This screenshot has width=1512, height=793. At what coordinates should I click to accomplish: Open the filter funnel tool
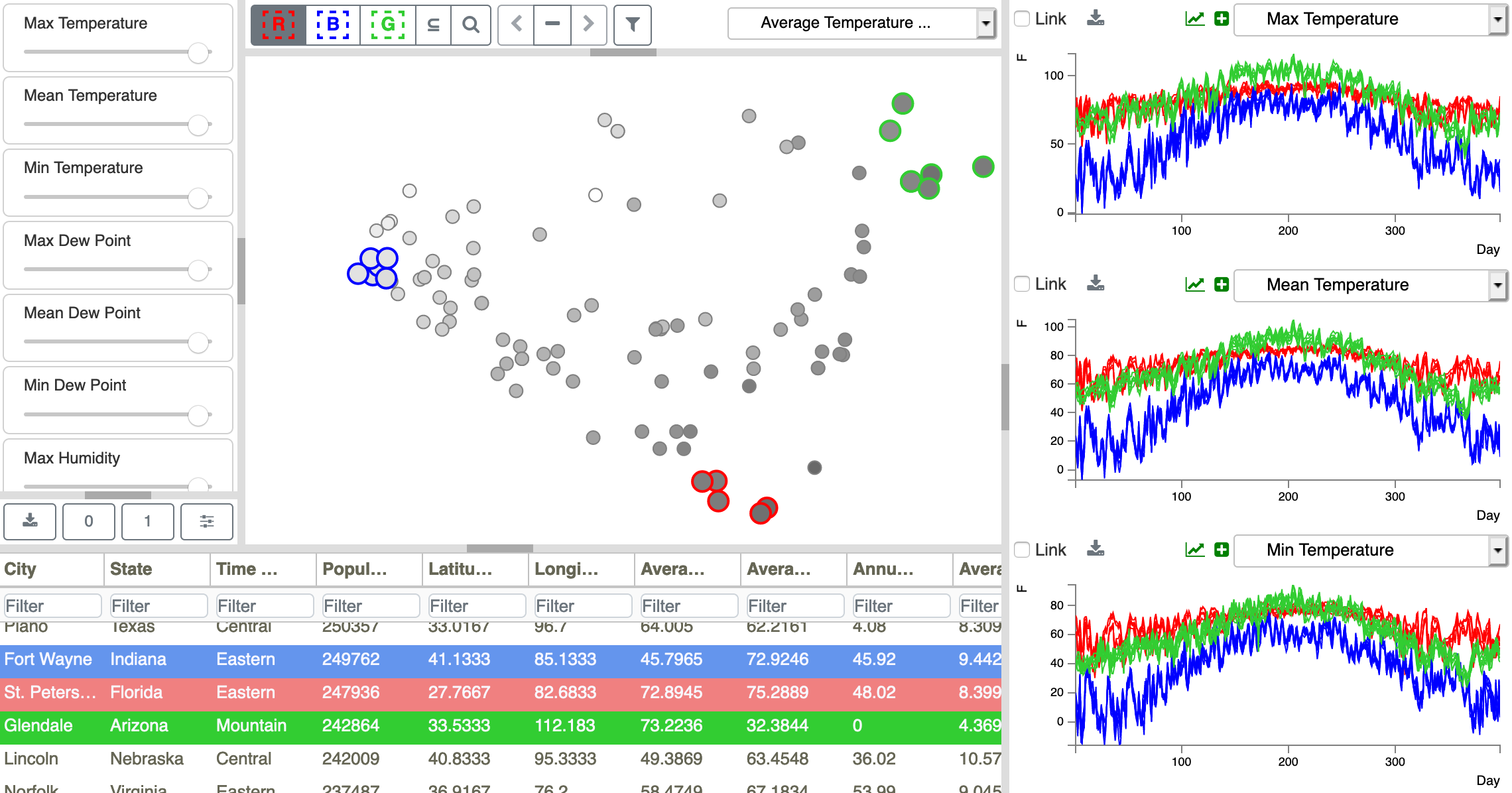click(x=633, y=25)
